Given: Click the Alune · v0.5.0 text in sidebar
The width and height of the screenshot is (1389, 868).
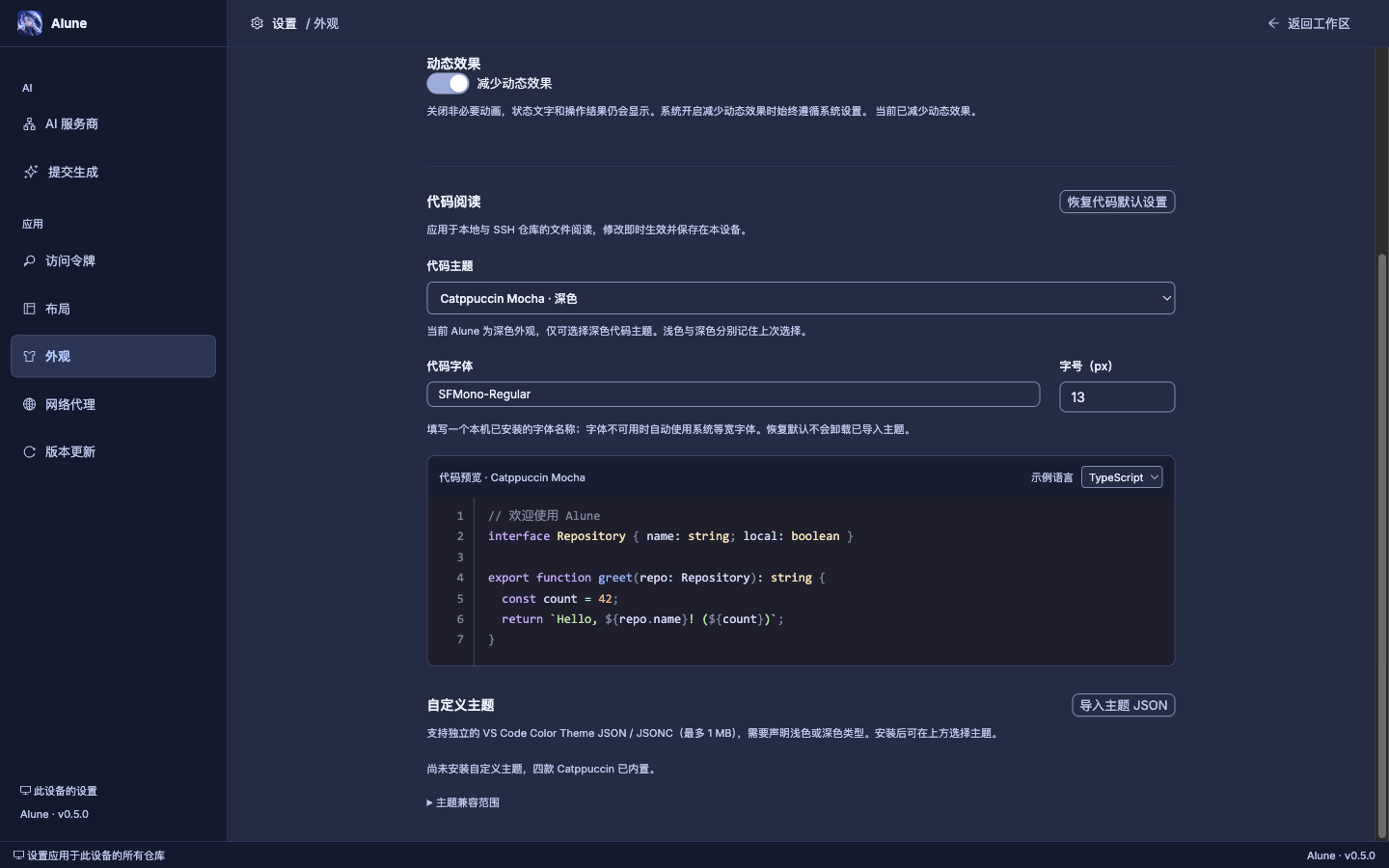Looking at the screenshot, I should pos(54,814).
